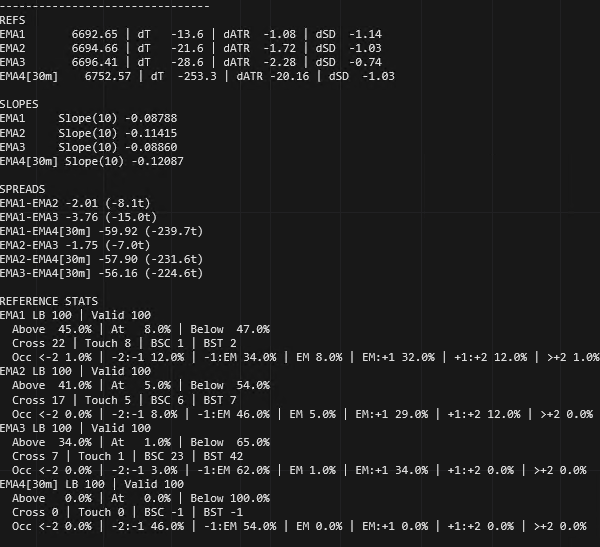Screen dimensions: 600x547
Task: Click the EMA3-EMA4[30m] spread line
Action: pos(100,273)
